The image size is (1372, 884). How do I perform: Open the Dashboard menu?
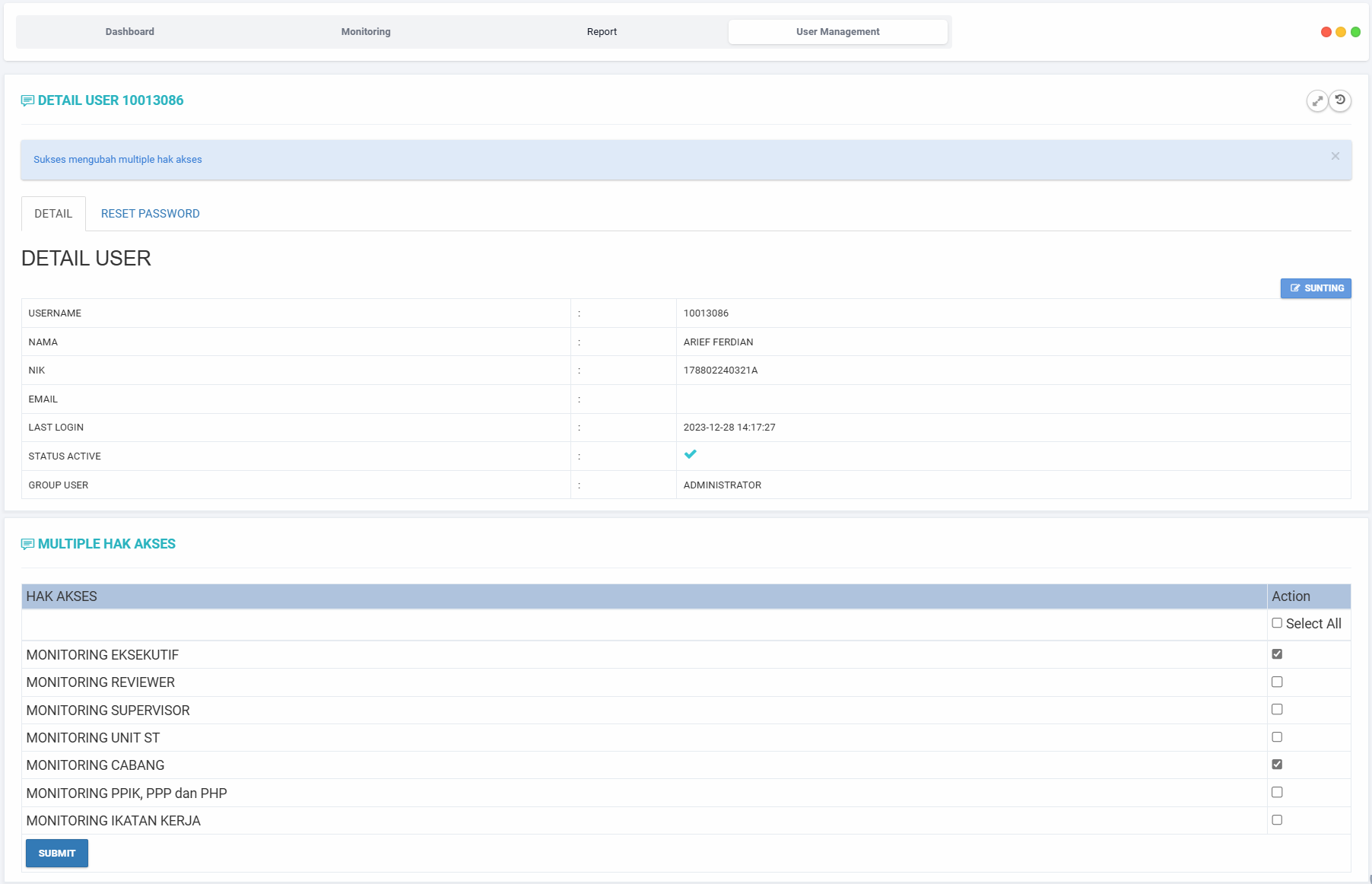(130, 32)
